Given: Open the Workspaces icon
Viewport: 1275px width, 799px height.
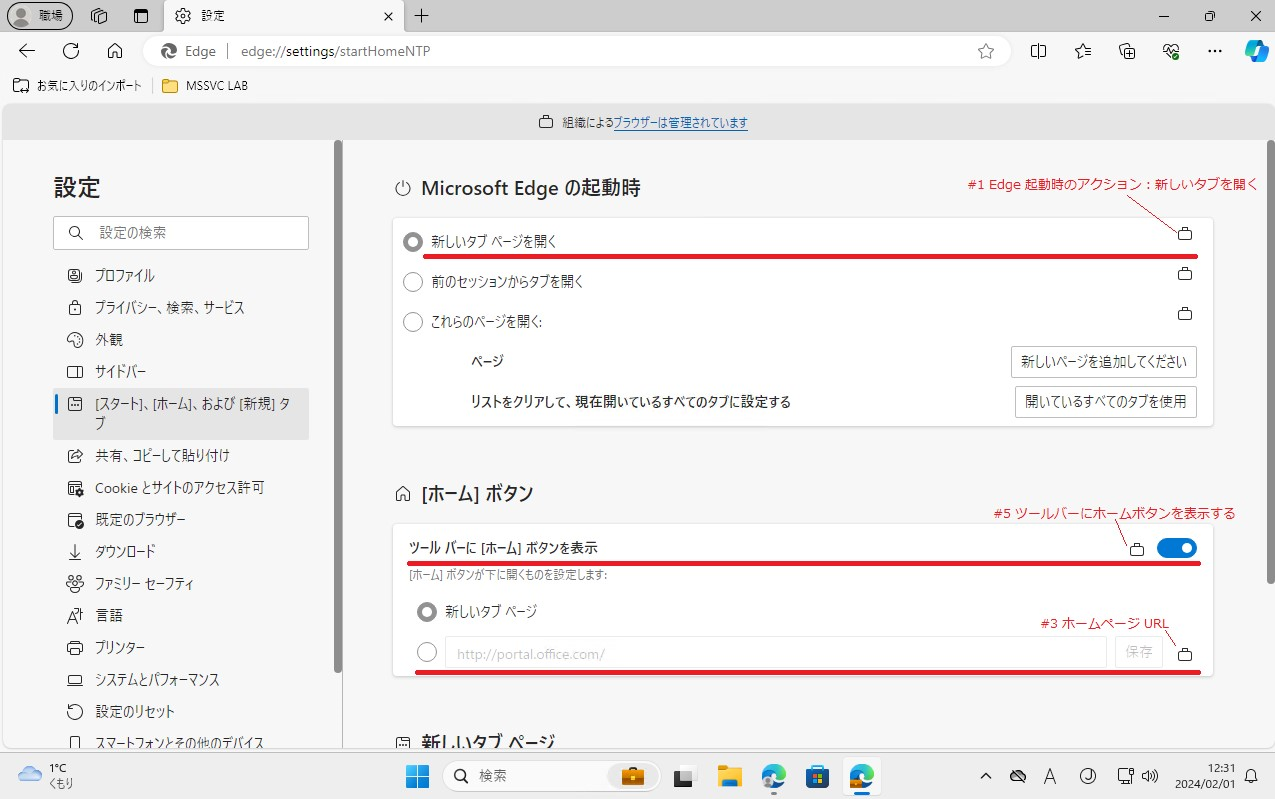Looking at the screenshot, I should [99, 16].
